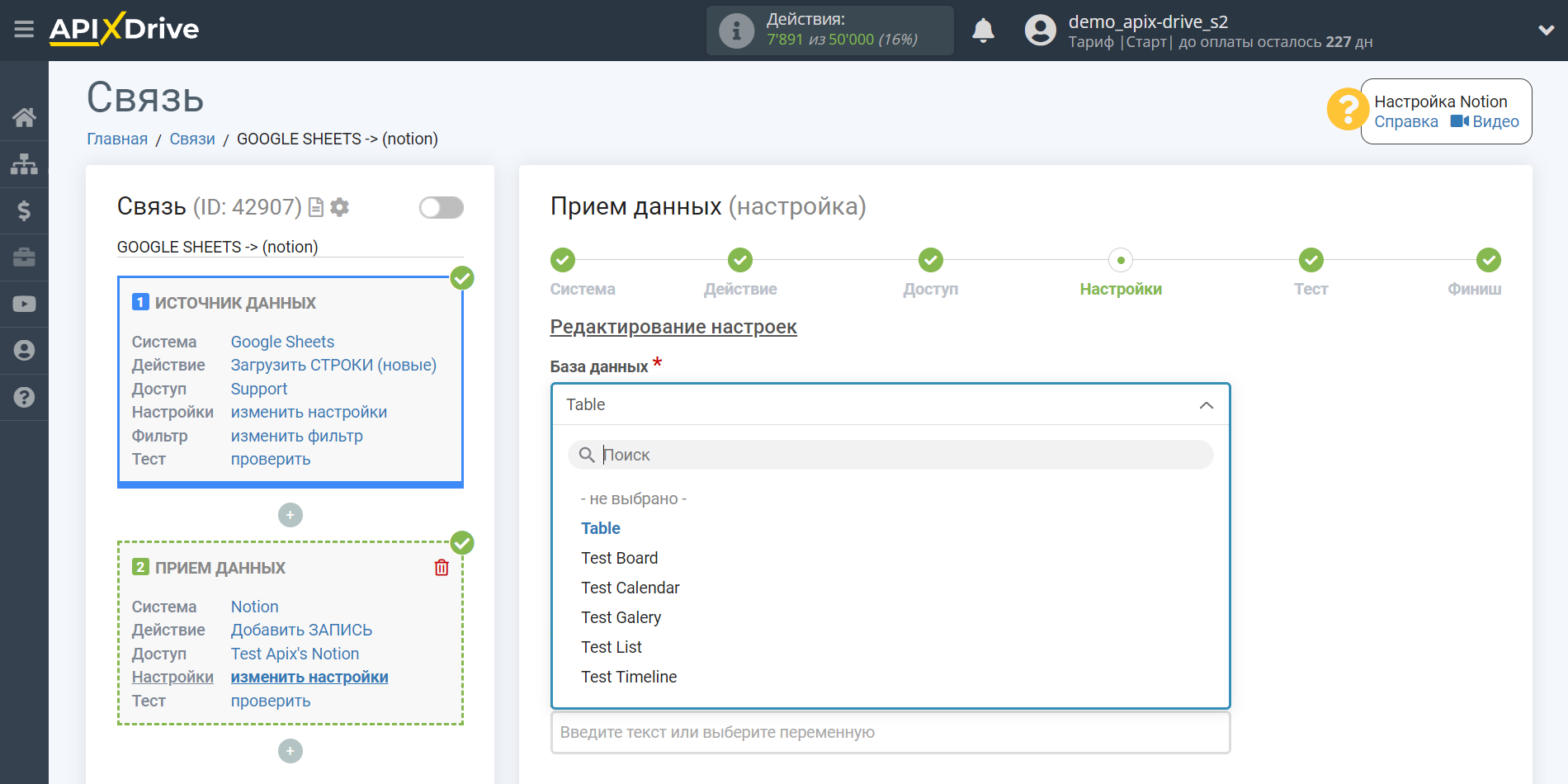The width and height of the screenshot is (1568, 784).
Task: Open the Видео tutorial link
Action: pyautogui.click(x=1485, y=121)
